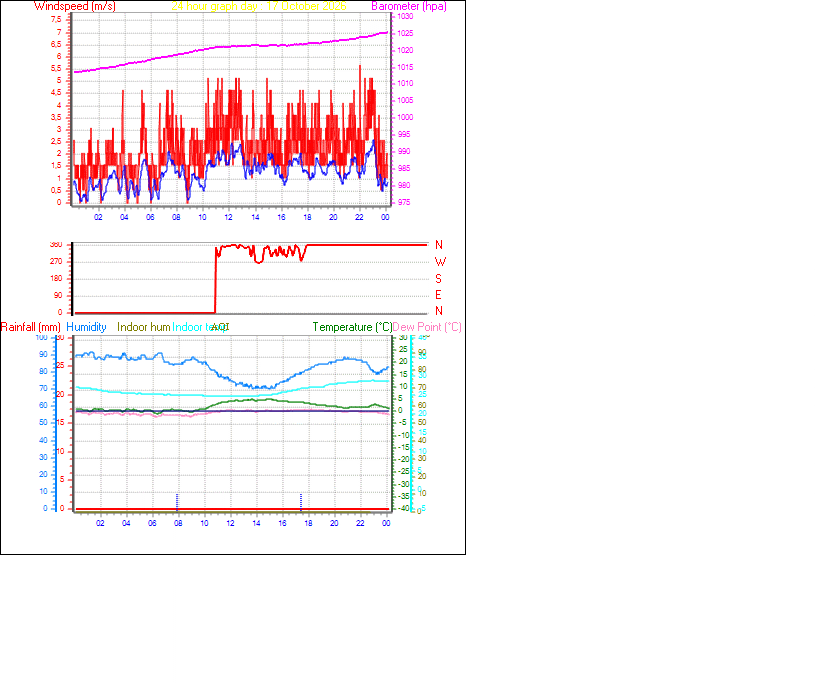816x683 pixels.
Task: Click the "1015" barometer scale value
Action: [405, 67]
